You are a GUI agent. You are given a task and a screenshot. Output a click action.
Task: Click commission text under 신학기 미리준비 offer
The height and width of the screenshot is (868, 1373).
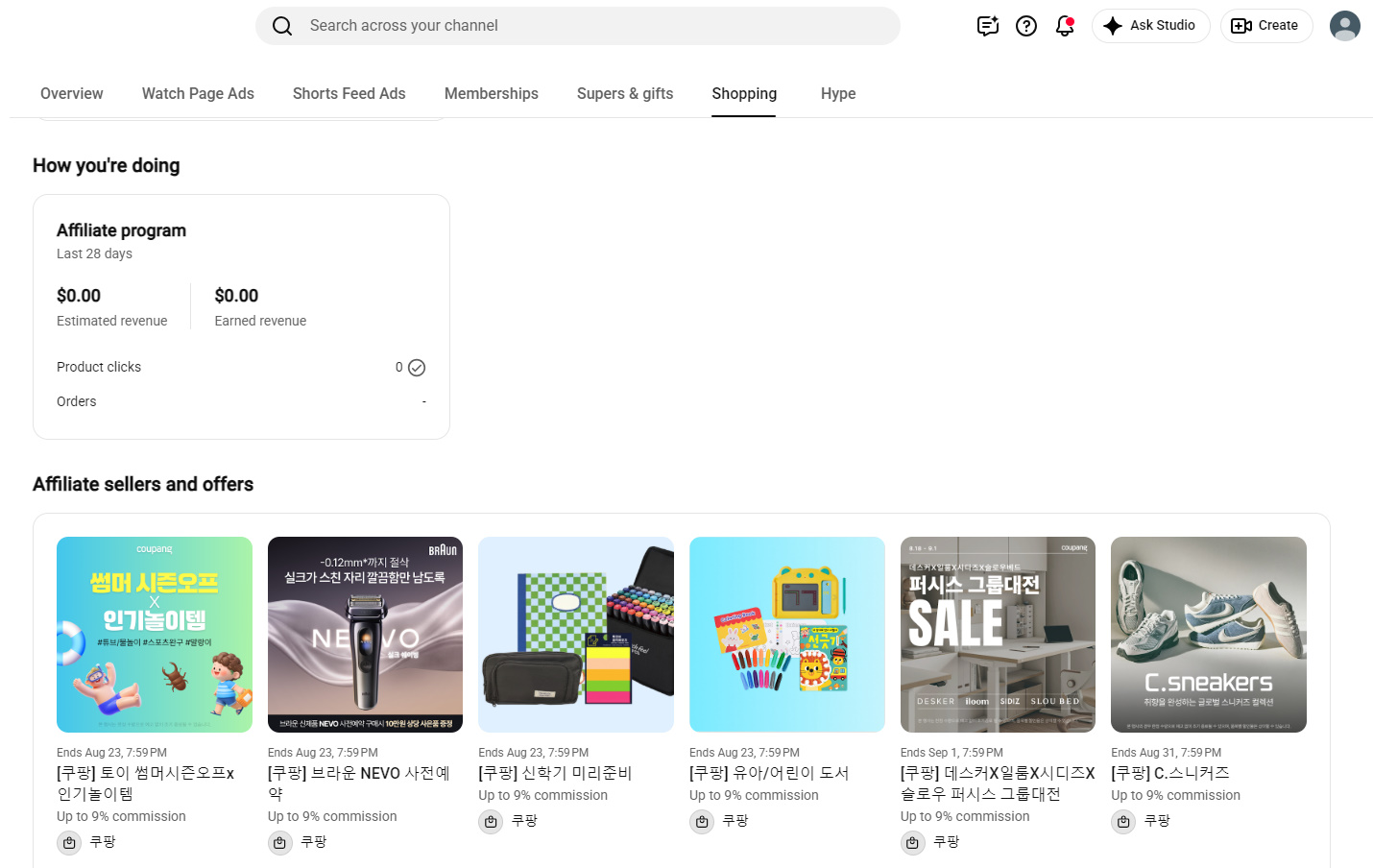tap(543, 795)
